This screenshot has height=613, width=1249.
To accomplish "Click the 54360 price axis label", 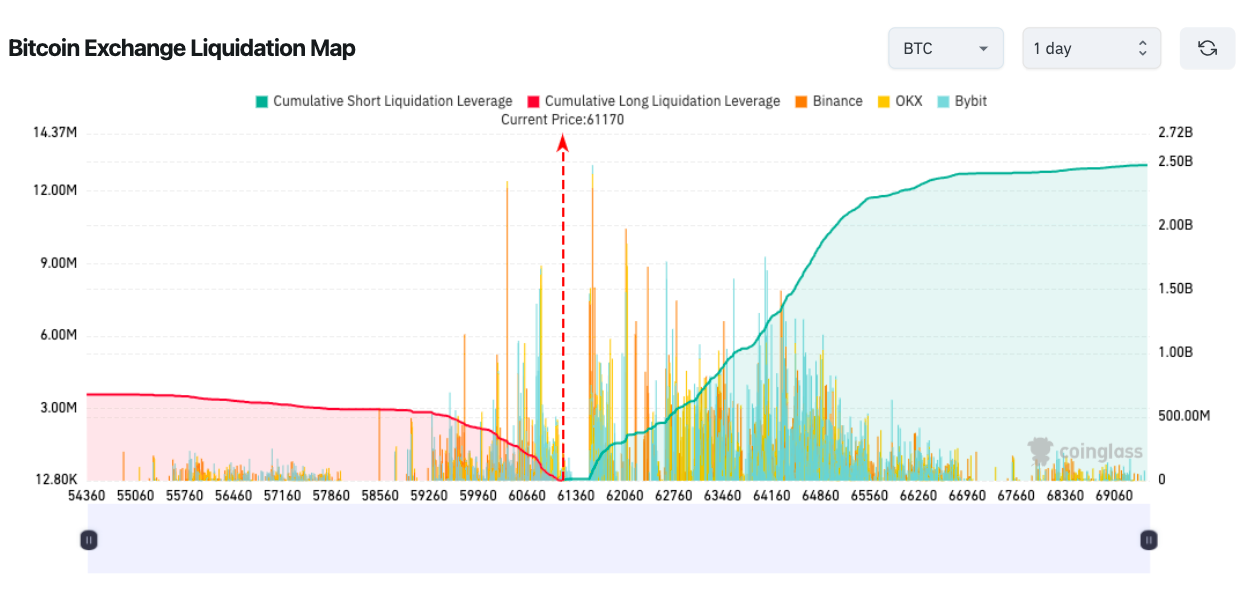I will (x=87, y=496).
